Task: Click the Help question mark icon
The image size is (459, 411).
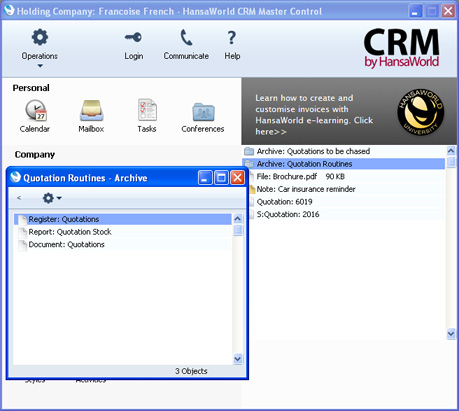Action: [232, 38]
